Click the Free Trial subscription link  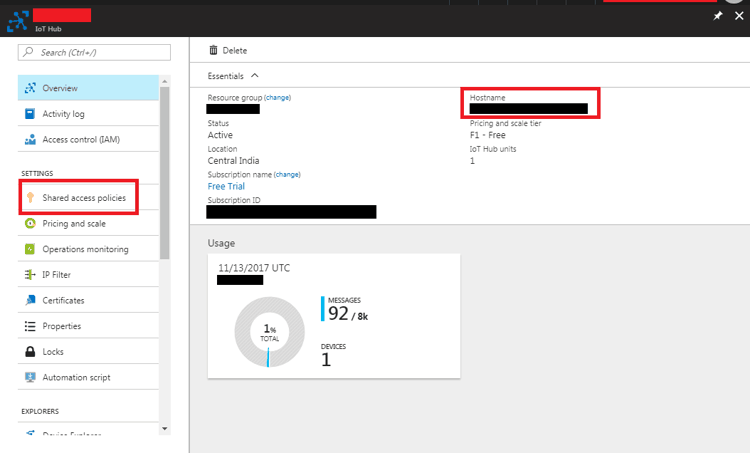tap(226, 186)
